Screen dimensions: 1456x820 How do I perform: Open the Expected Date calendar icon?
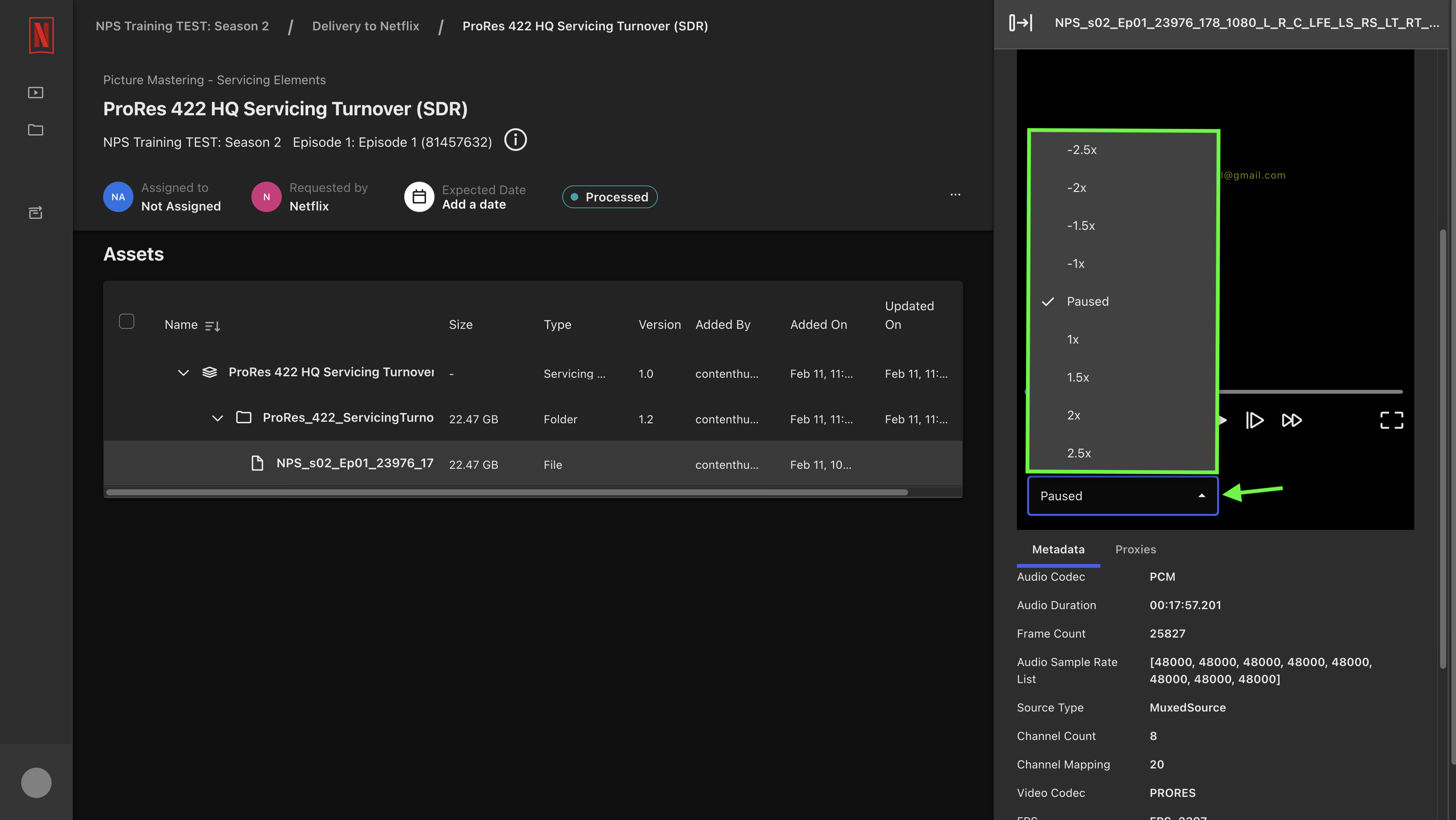[x=419, y=197]
